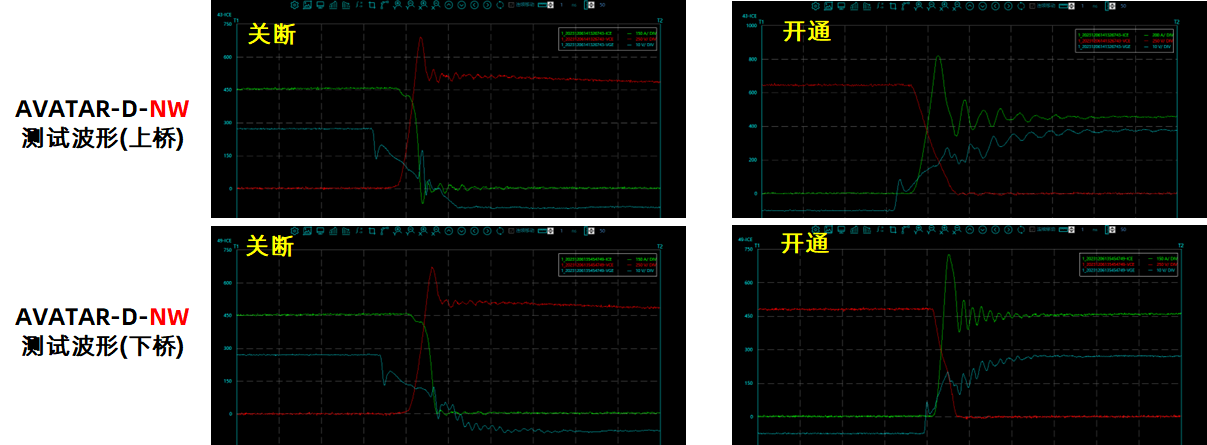Click circled down arrow in upper-bridge turn-off toolbar
Viewport: 1207px width, 445px height.
point(461,5)
